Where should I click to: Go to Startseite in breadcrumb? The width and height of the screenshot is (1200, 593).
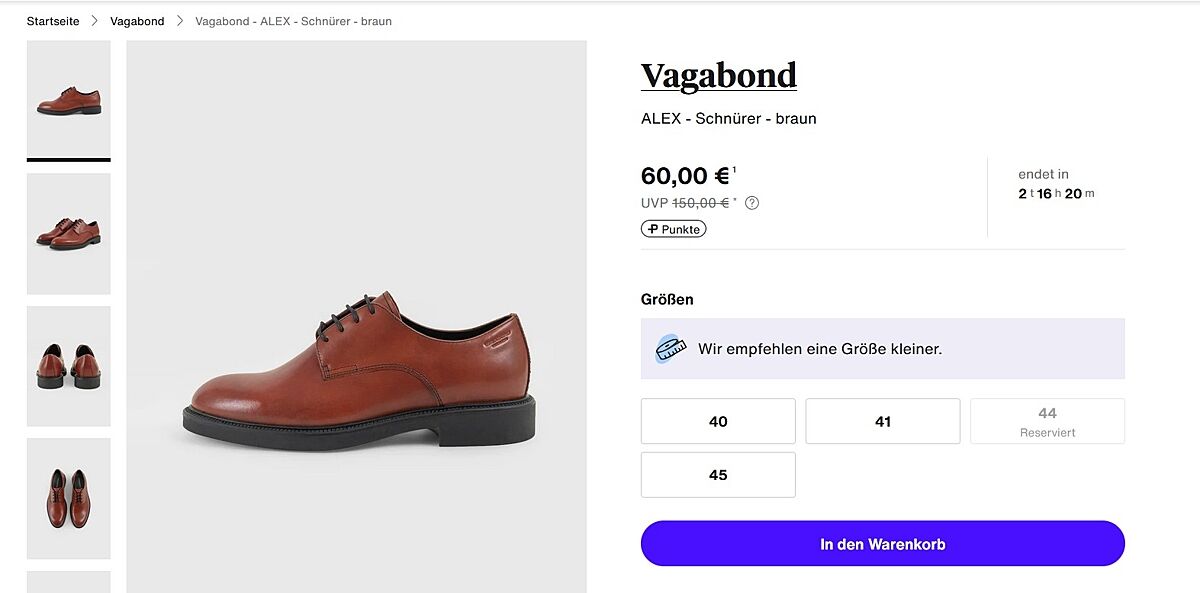point(53,21)
